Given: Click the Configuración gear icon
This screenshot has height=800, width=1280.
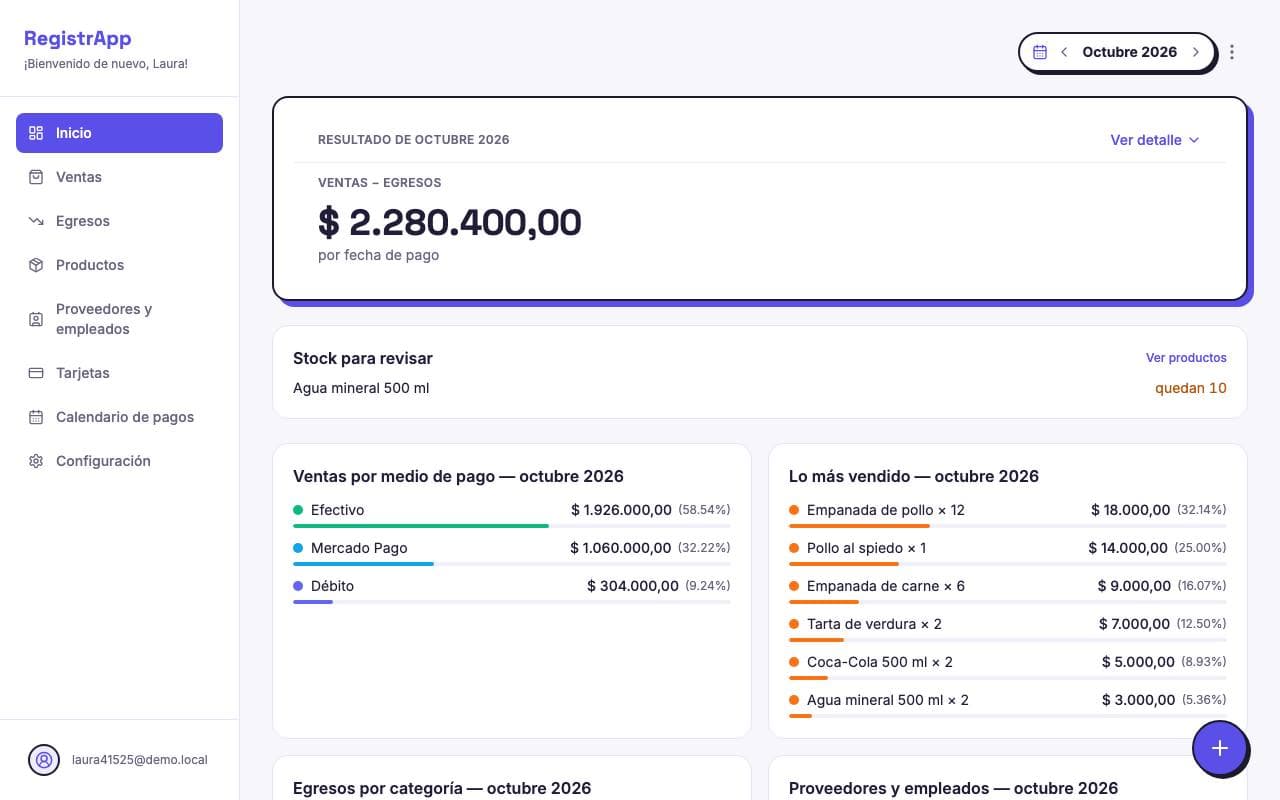Looking at the screenshot, I should (x=36, y=461).
